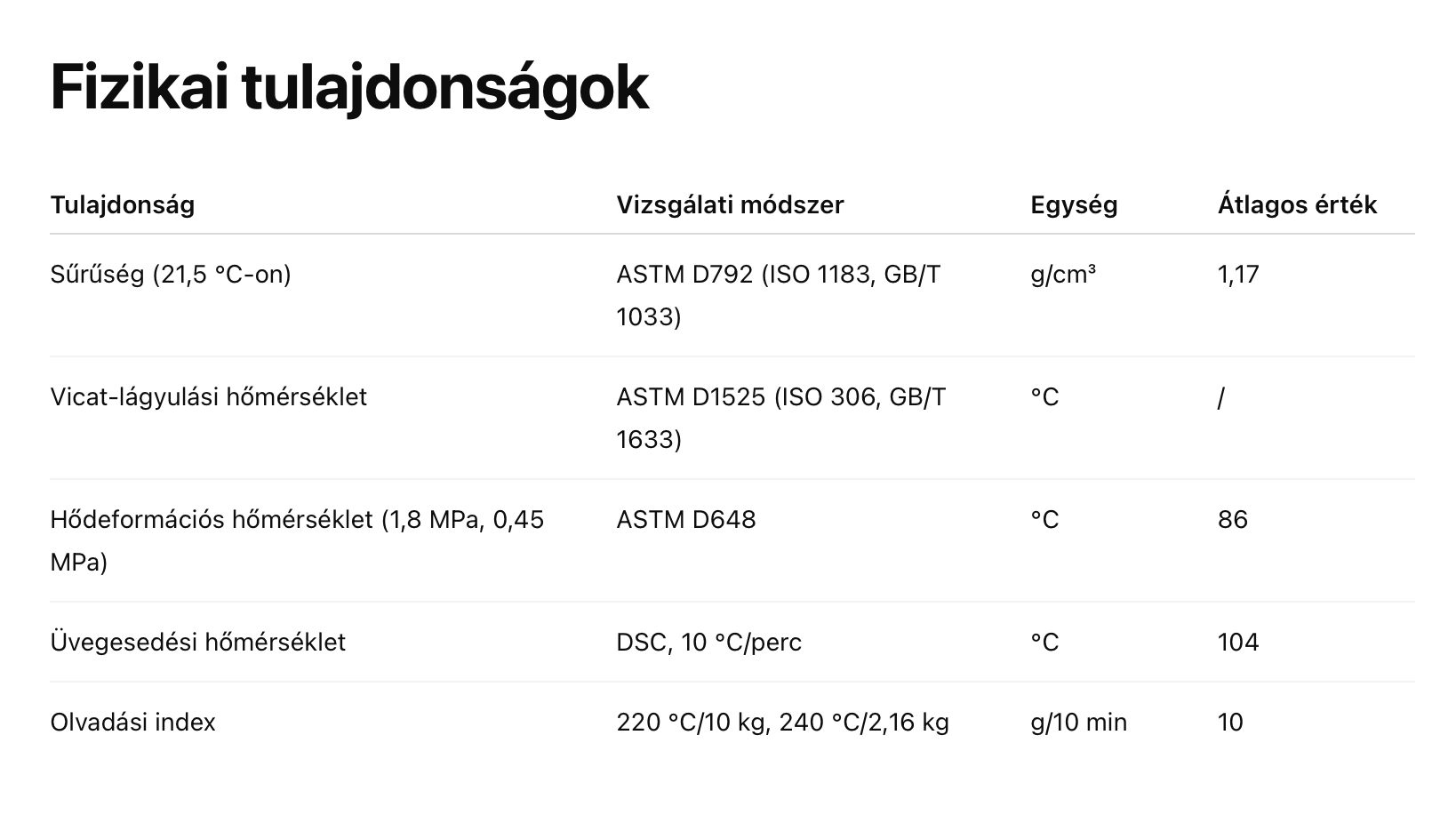Click the glass transition value 104
The image size is (1456, 823).
pyautogui.click(x=1238, y=642)
